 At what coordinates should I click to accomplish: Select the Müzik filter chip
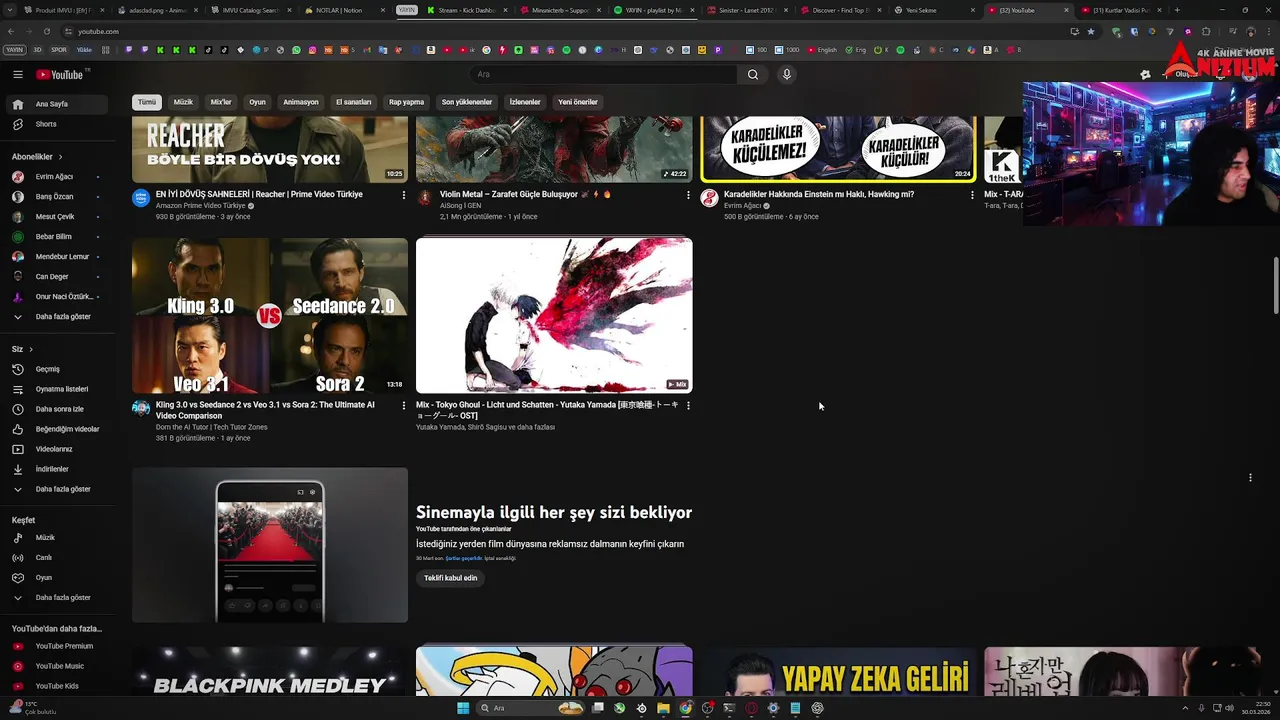click(x=183, y=102)
